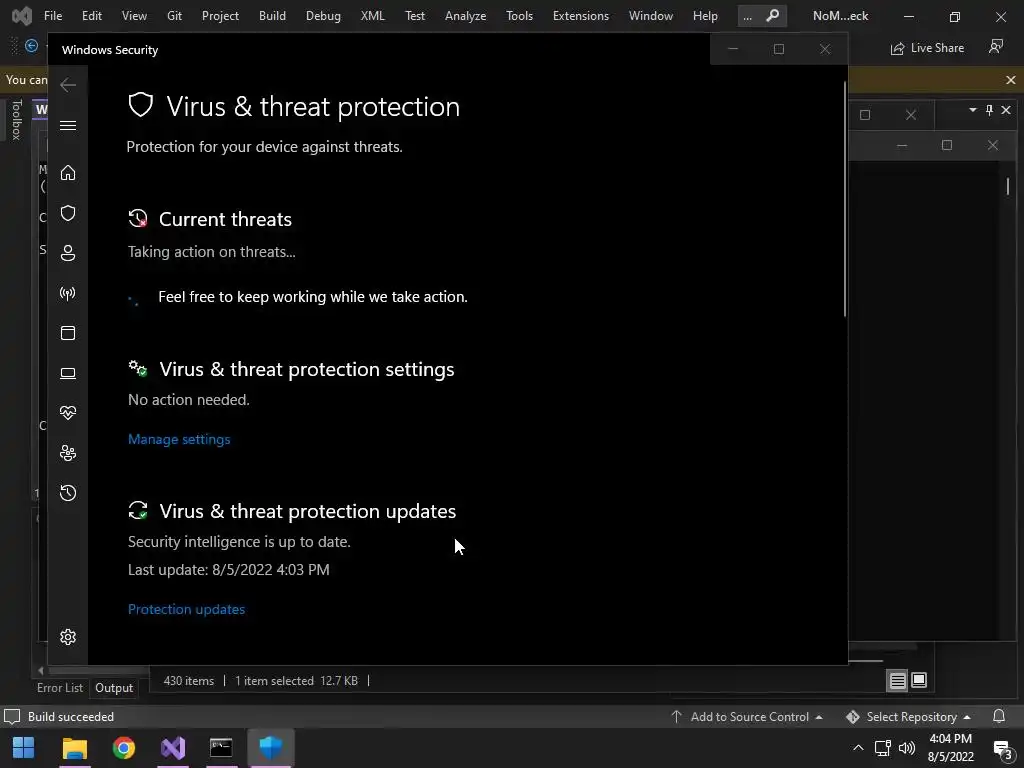The image size is (1024, 768).
Task: Open the command prompt taskbar icon
Action: point(221,748)
